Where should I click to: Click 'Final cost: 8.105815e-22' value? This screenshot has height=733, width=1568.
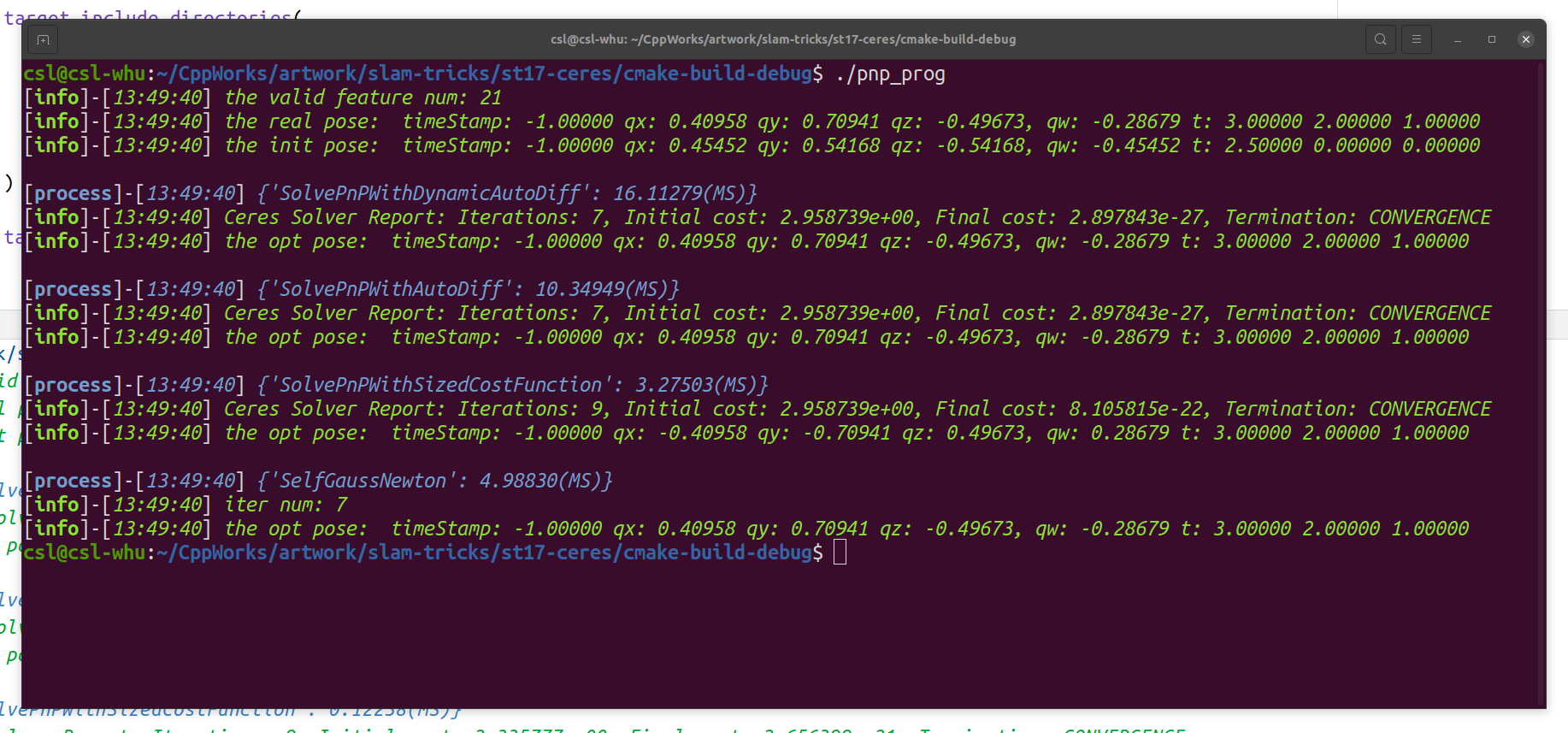click(x=1072, y=410)
